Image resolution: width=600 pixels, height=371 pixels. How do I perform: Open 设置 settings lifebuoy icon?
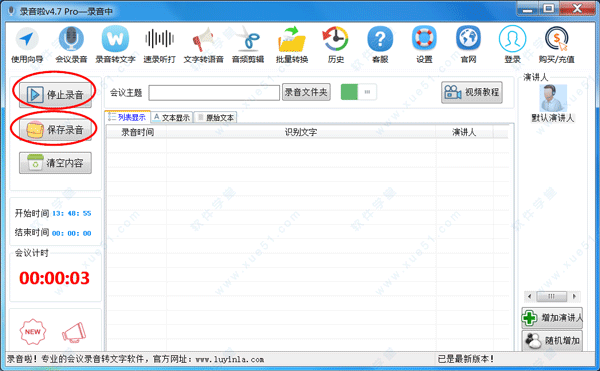click(x=424, y=45)
